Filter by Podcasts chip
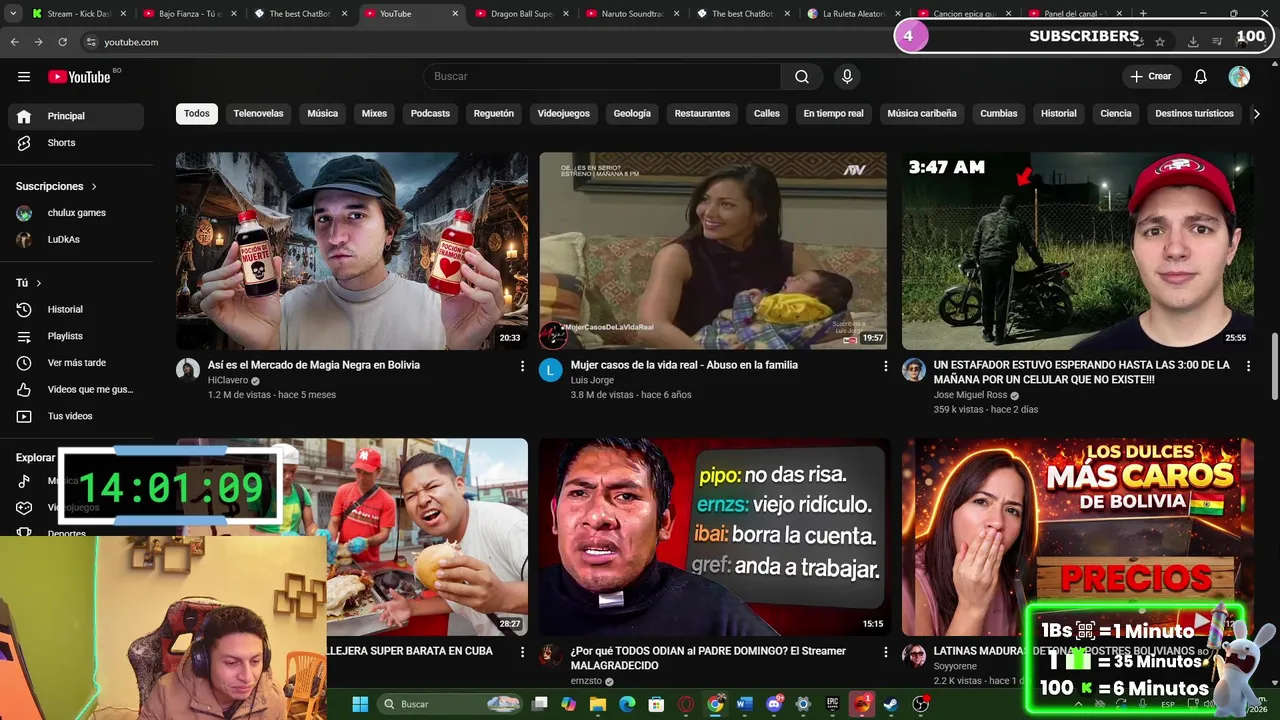Image resolution: width=1280 pixels, height=720 pixels. (430, 114)
